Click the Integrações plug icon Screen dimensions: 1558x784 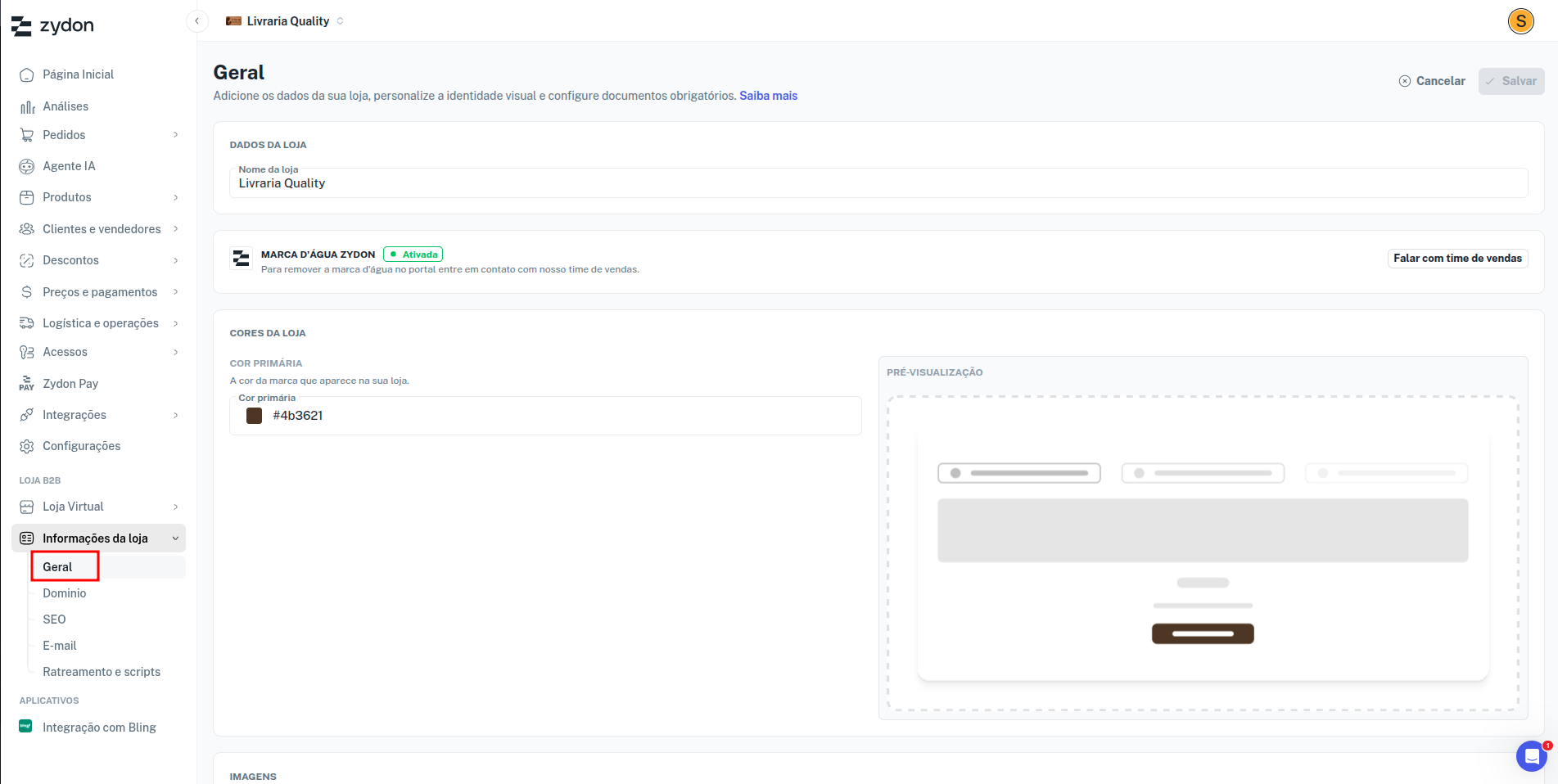[x=27, y=415]
